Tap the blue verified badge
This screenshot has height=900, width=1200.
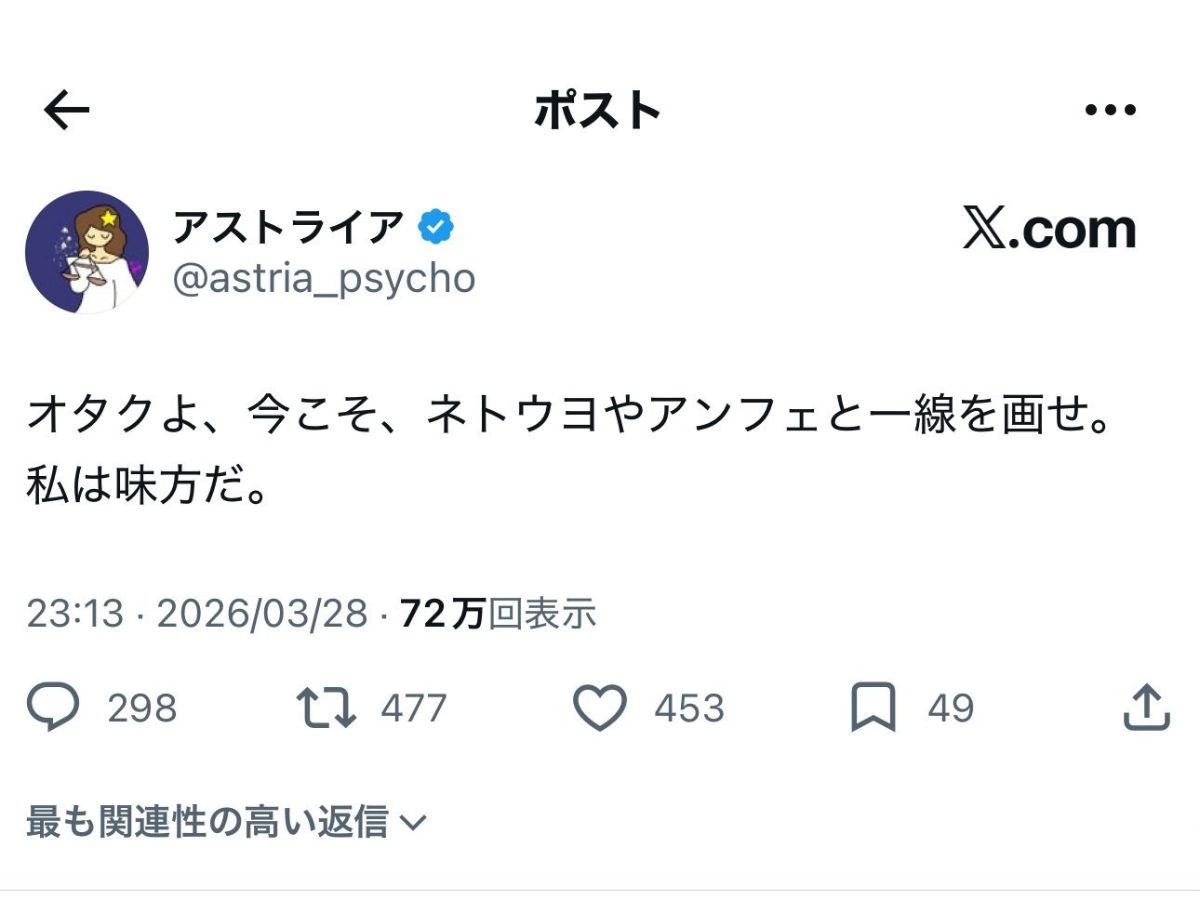[436, 228]
